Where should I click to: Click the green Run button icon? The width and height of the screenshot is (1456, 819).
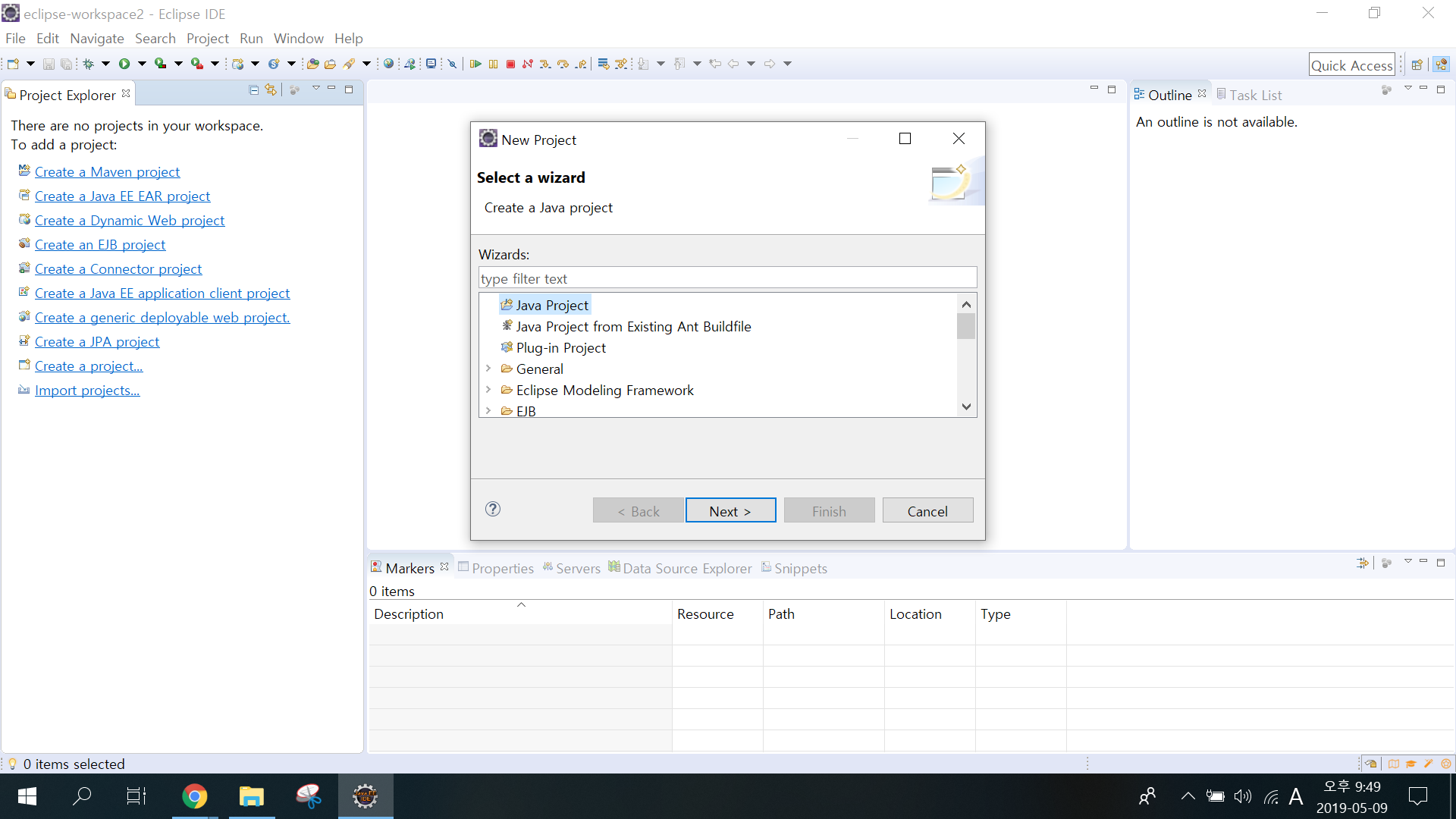tap(124, 64)
